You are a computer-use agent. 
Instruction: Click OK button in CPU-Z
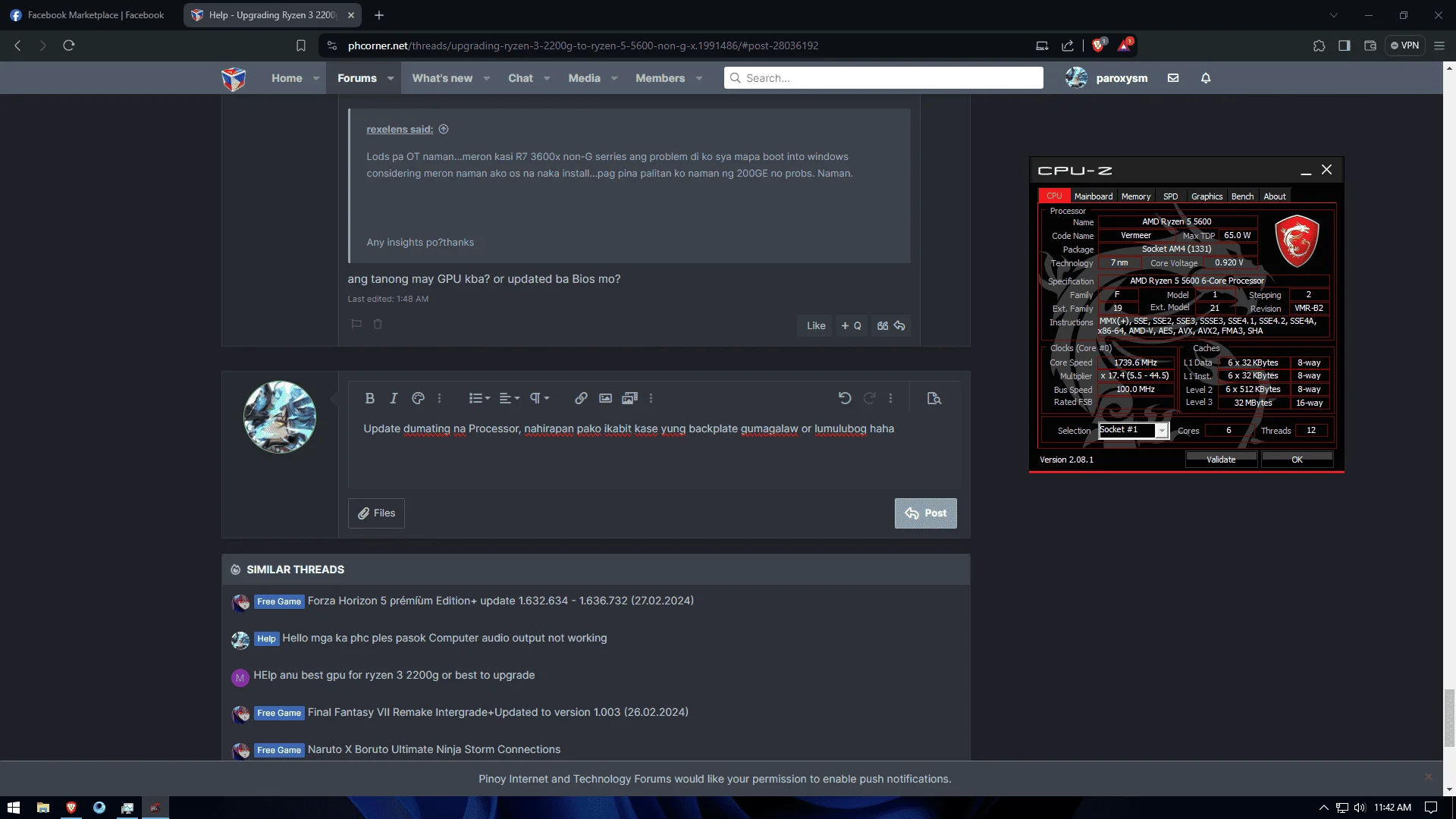[1297, 460]
